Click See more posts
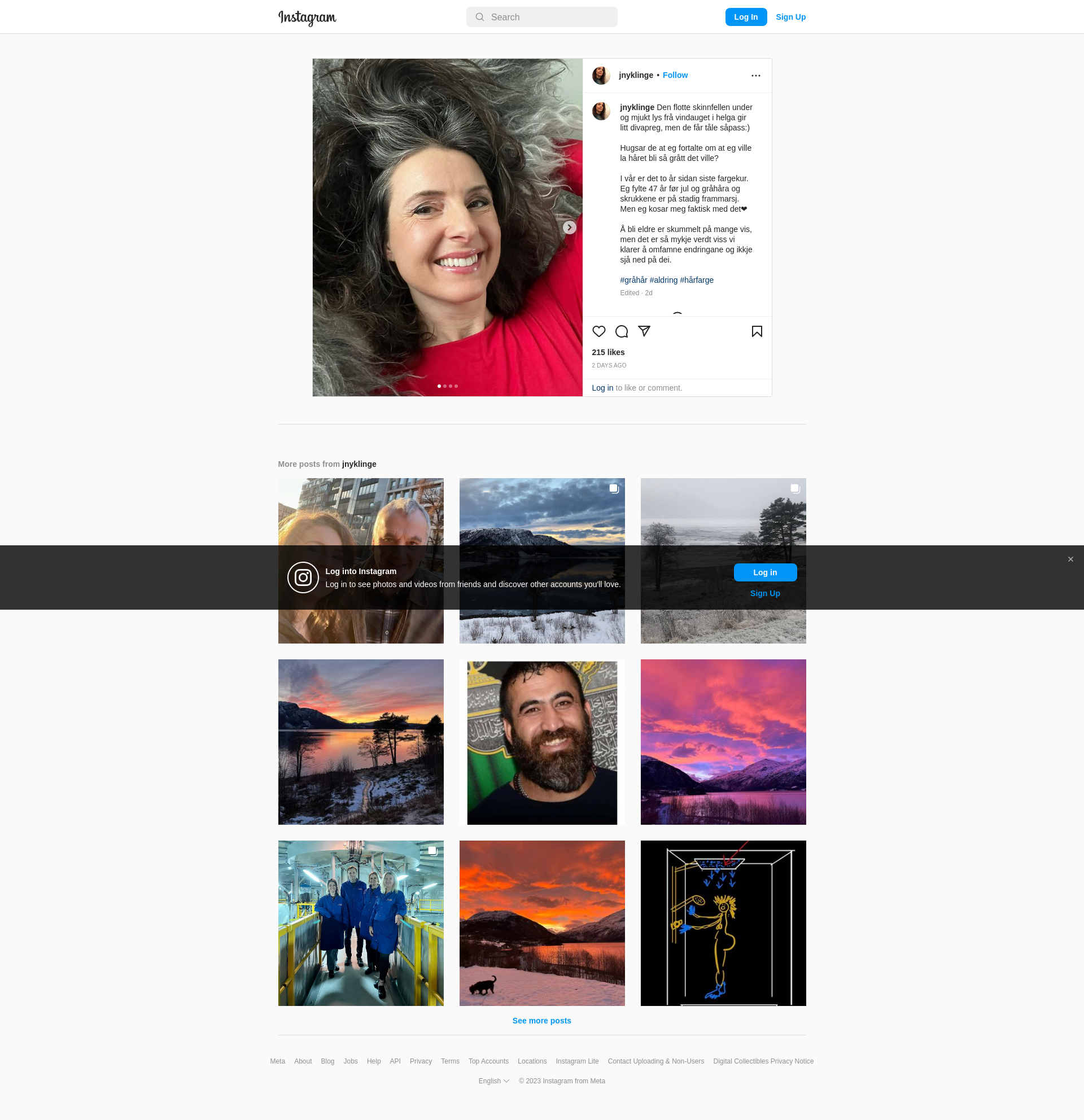 tap(541, 1021)
